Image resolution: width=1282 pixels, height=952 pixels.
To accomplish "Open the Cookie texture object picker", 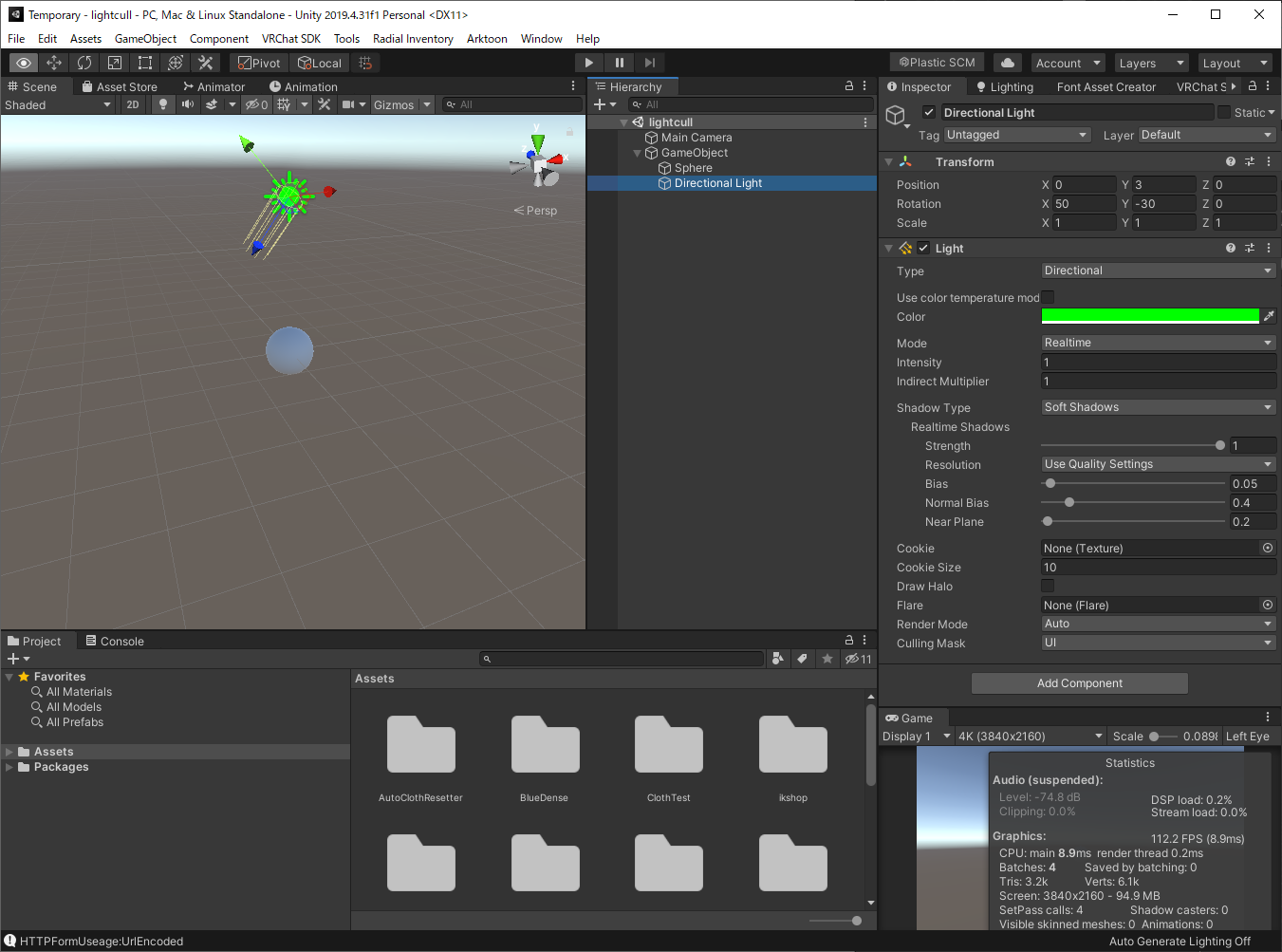I will tap(1268, 548).
